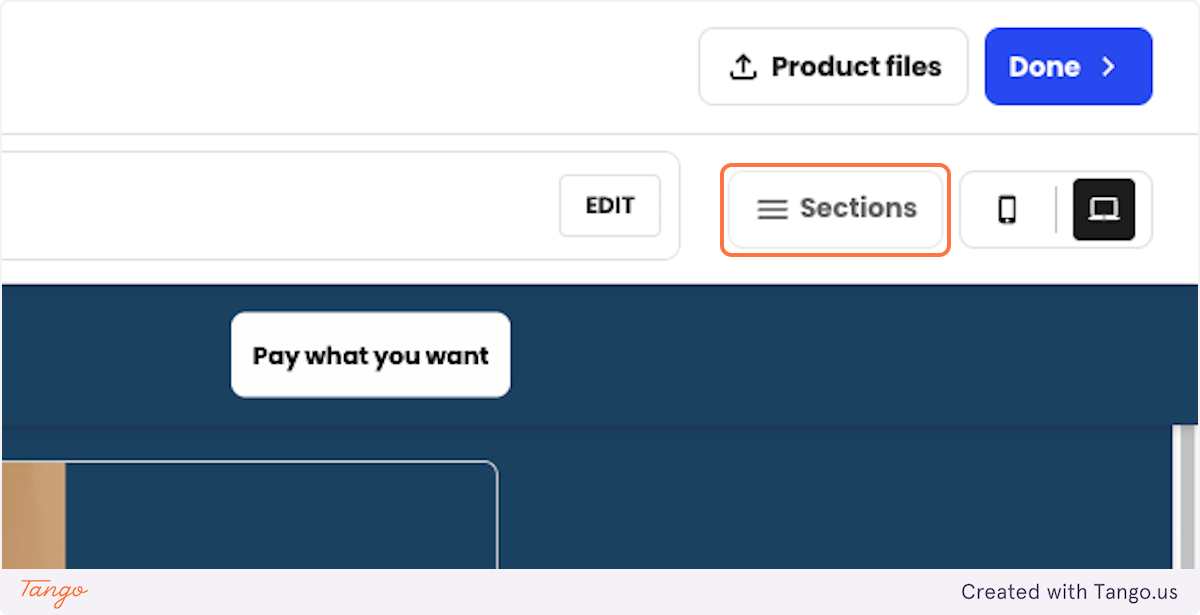Image resolution: width=1200 pixels, height=615 pixels.
Task: Select the tan product image thumbnail
Action: (x=33, y=515)
